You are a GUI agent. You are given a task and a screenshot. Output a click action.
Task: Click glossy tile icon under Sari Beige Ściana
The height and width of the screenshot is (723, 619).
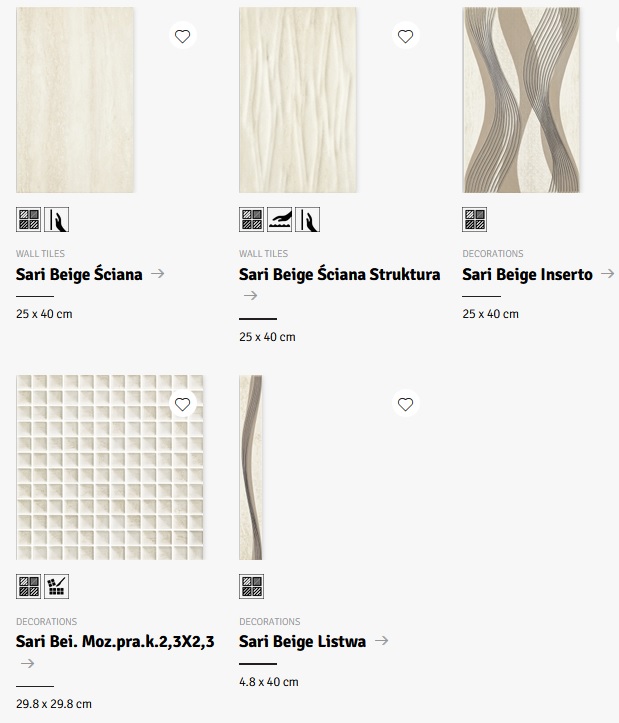[28, 219]
